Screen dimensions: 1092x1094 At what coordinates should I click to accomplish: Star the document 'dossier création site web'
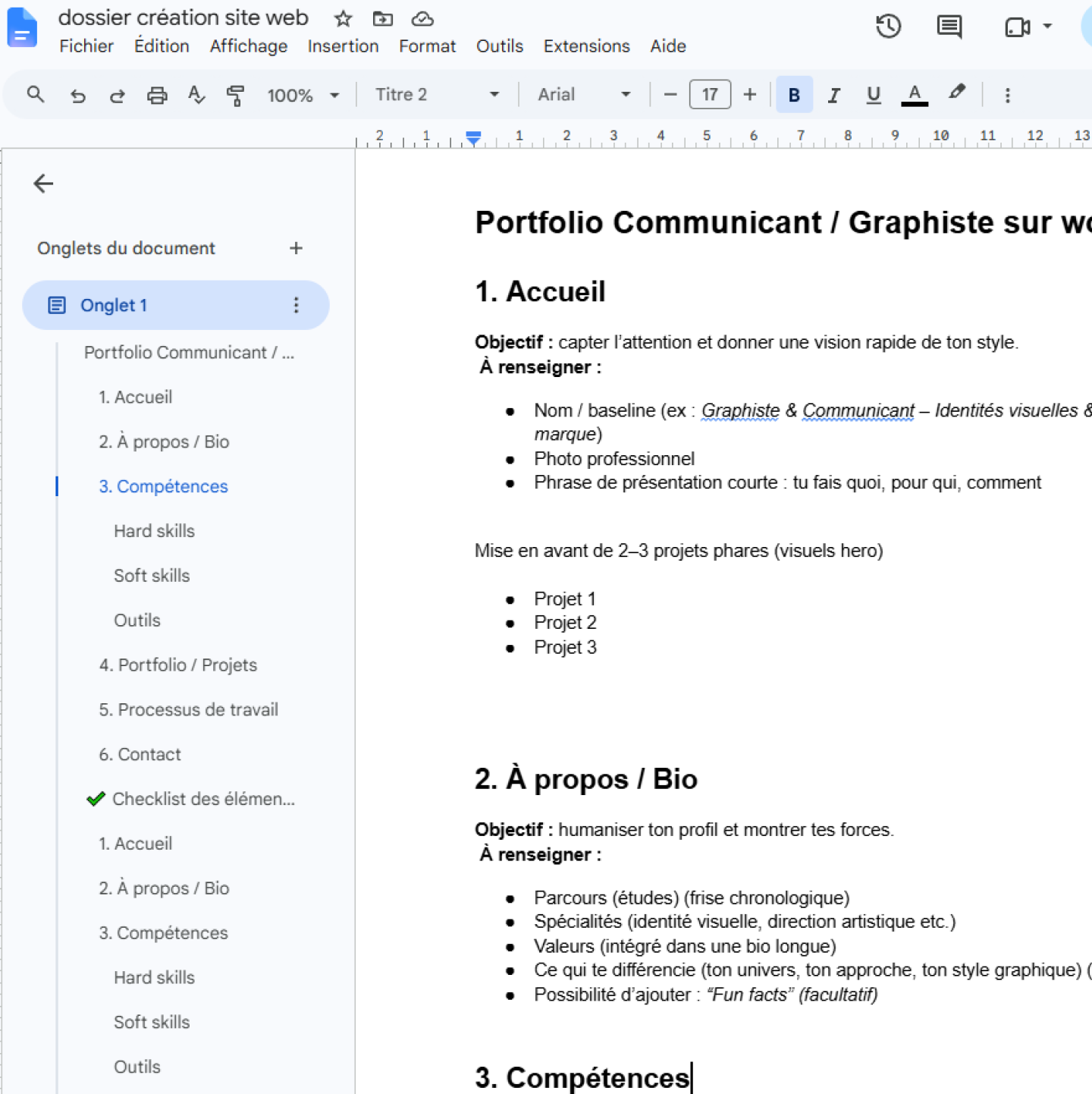pos(344,18)
